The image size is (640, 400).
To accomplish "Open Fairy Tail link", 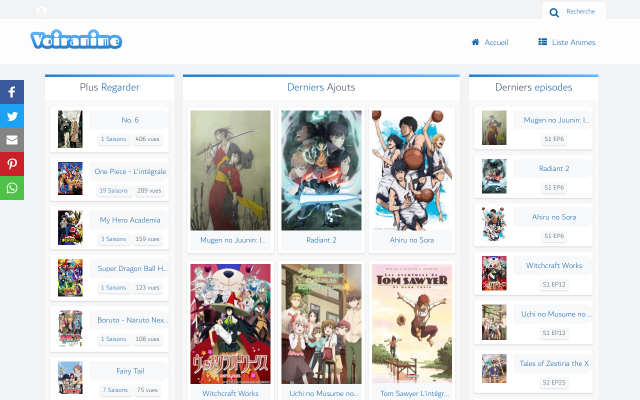I will 130,371.
